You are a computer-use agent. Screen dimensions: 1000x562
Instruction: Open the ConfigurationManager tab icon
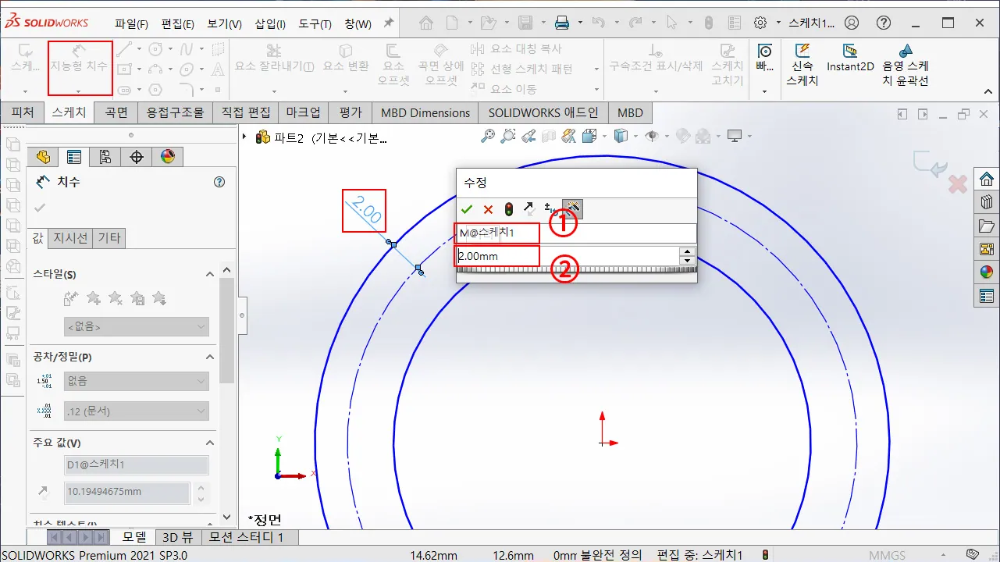point(105,157)
